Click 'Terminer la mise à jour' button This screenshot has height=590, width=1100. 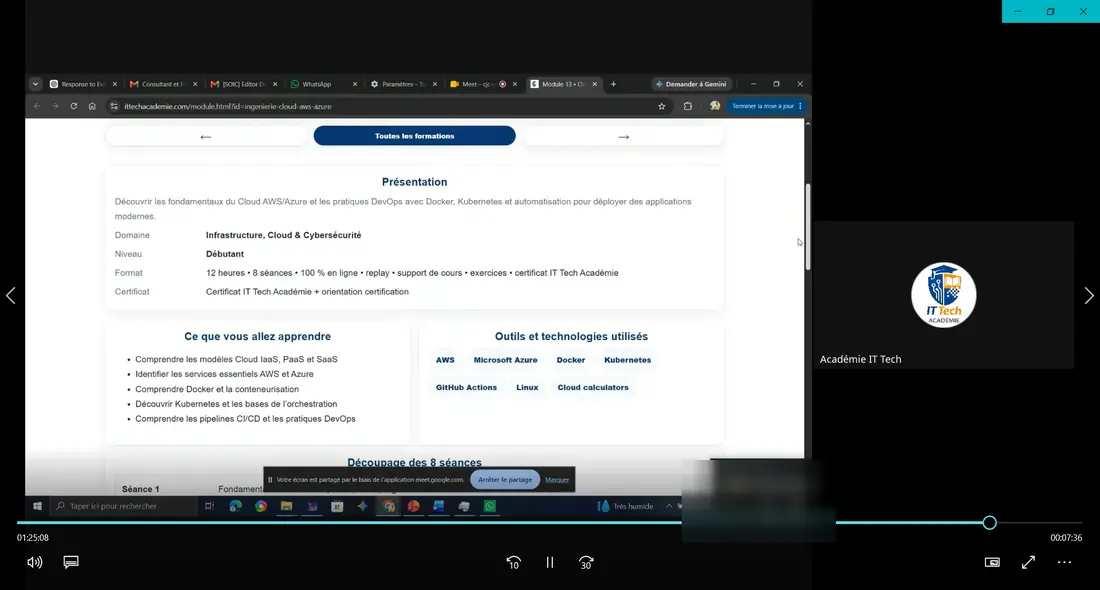(766, 106)
